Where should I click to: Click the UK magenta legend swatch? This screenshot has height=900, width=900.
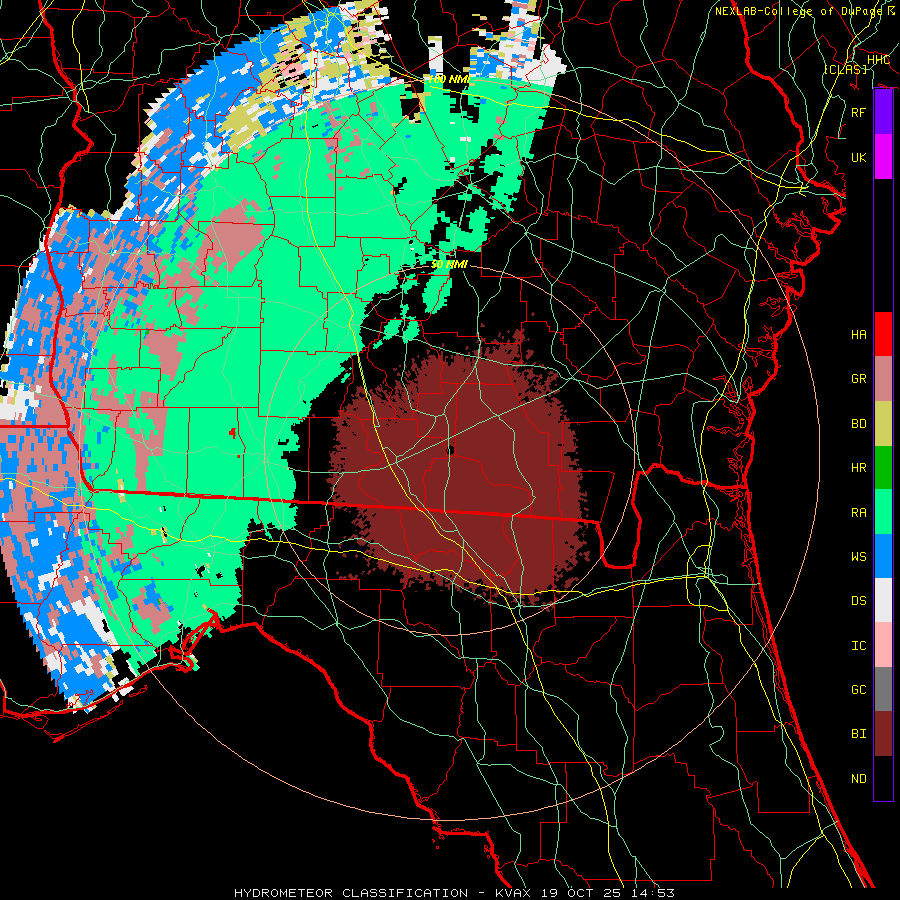coord(883,157)
